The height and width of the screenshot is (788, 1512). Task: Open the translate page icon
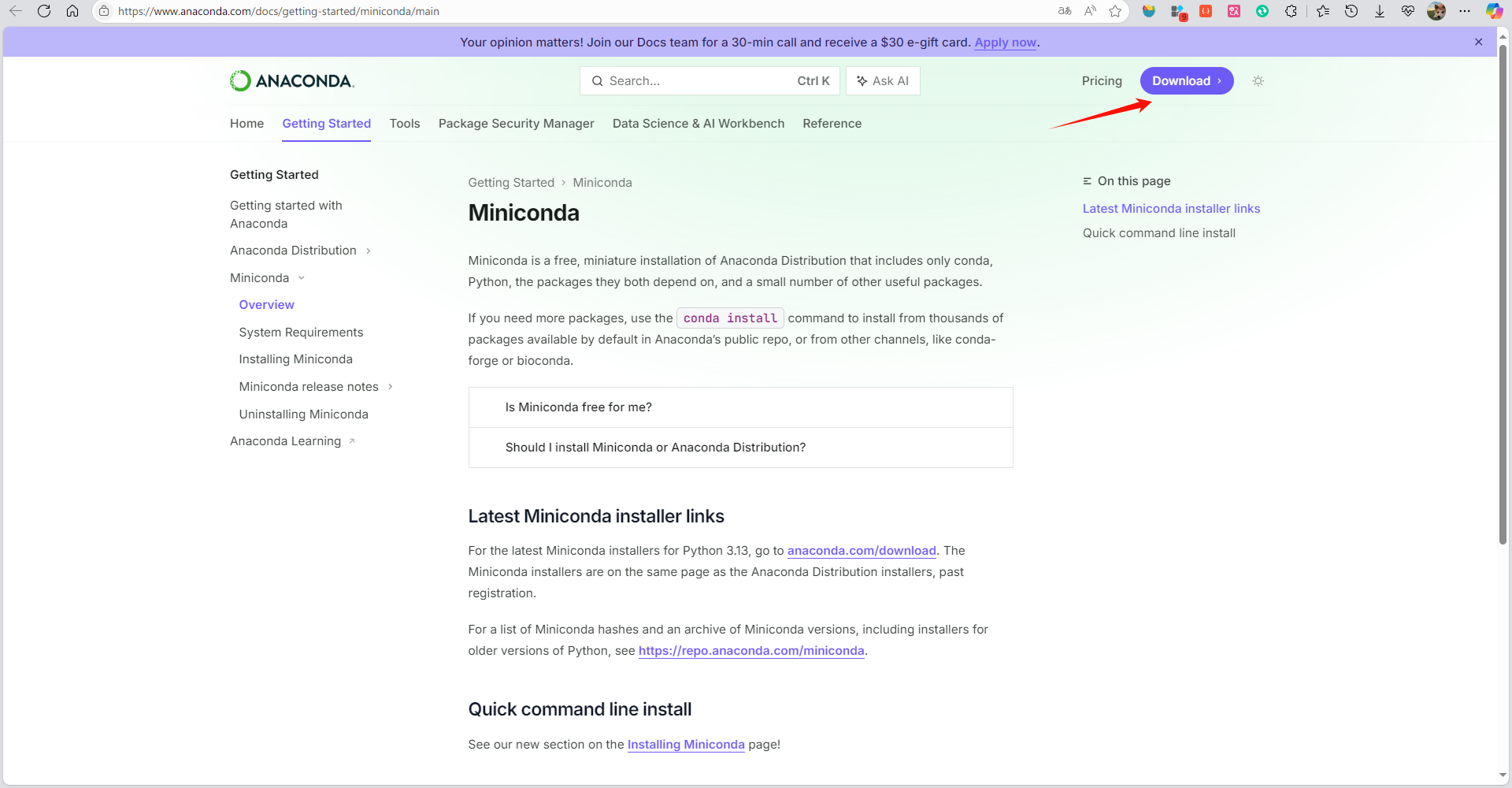1065,11
